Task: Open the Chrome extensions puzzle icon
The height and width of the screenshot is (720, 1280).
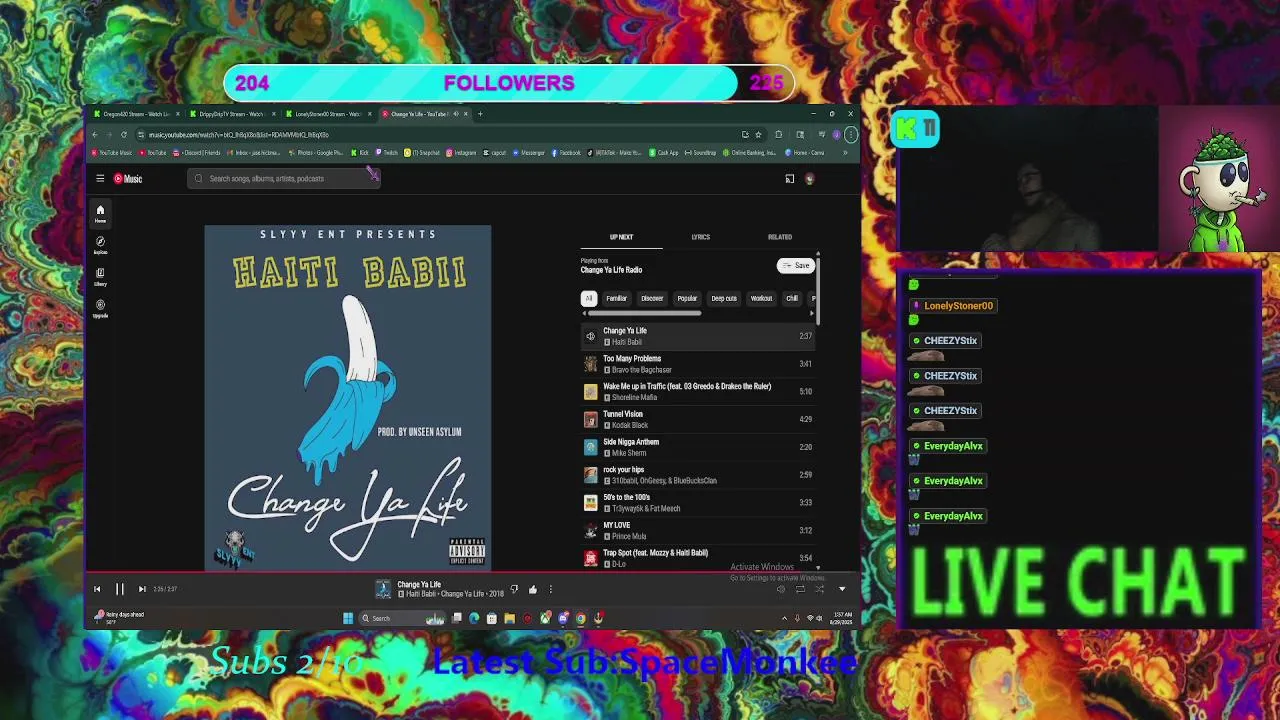Action: pos(779,135)
